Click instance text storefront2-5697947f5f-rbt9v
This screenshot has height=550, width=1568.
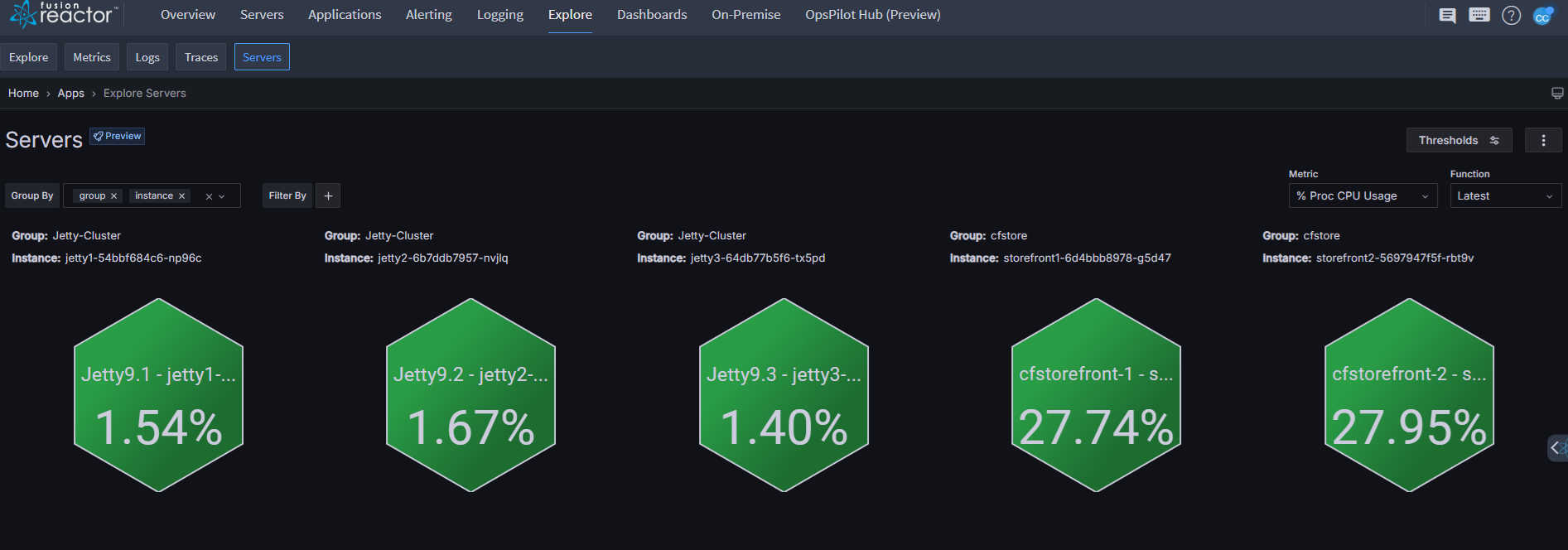[1395, 258]
